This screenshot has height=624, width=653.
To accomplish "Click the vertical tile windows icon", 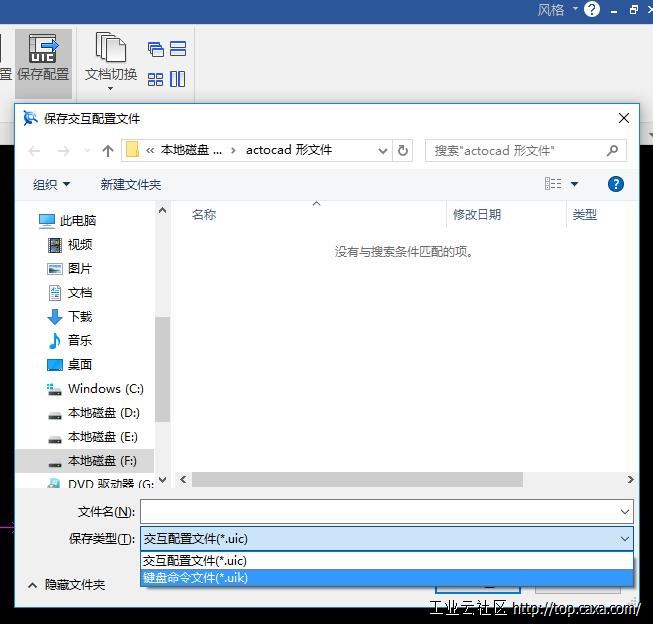I will point(178,79).
